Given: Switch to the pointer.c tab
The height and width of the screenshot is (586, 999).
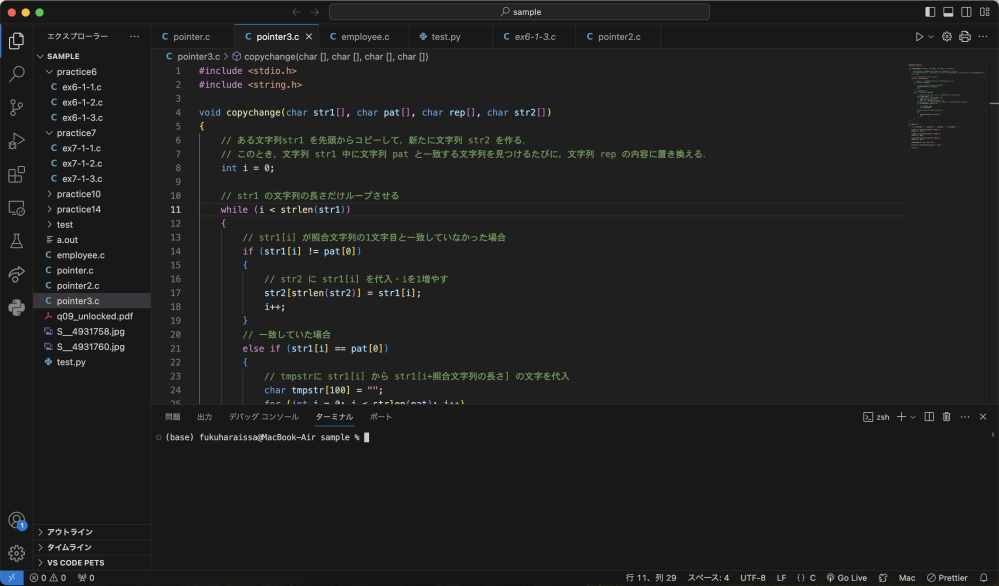Looking at the screenshot, I should pos(192,37).
